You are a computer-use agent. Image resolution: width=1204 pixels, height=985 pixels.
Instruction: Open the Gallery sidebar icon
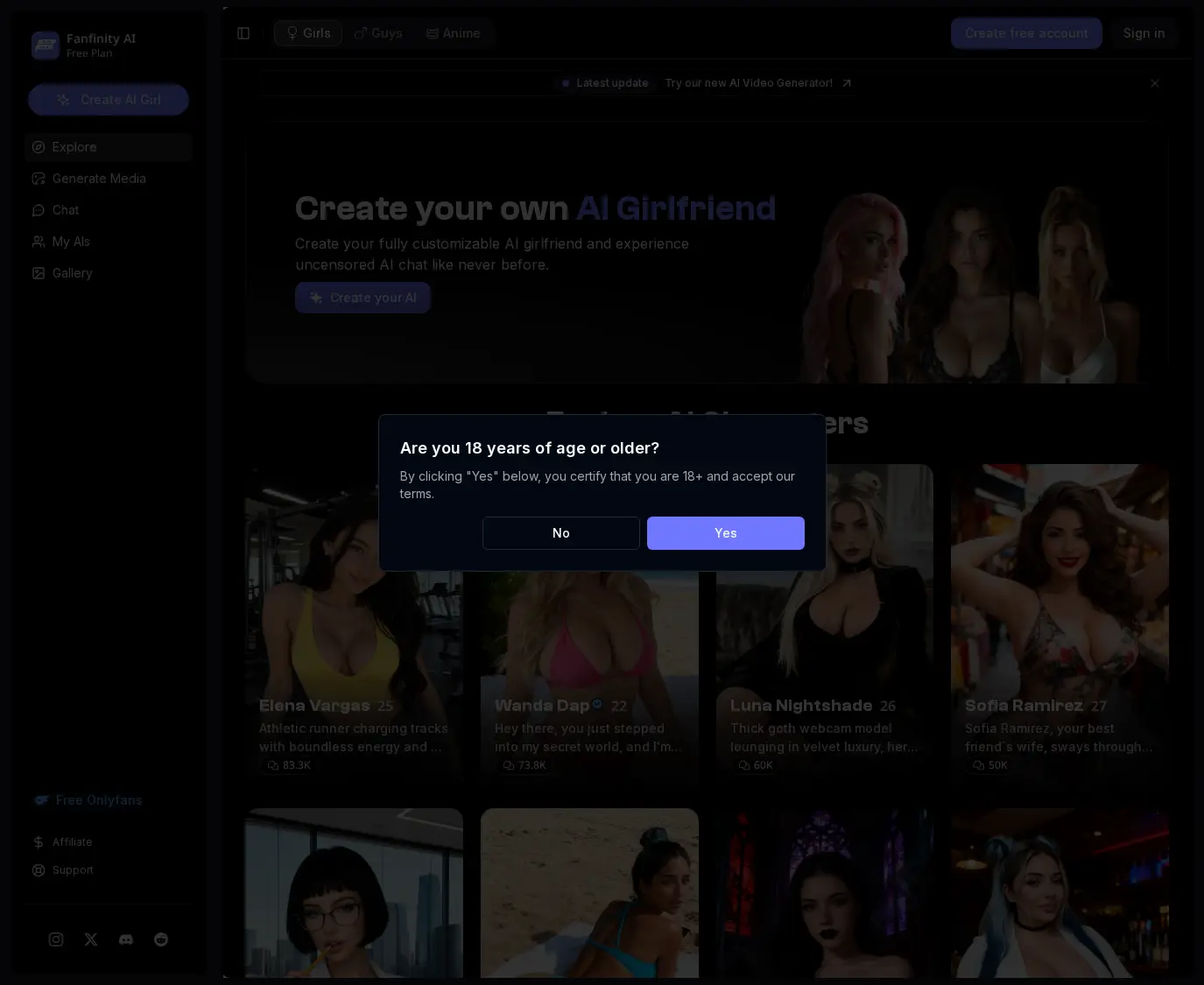click(38, 273)
